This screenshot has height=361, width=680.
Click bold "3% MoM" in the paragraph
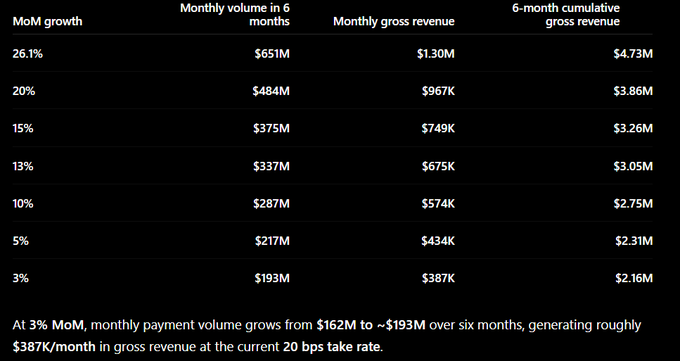click(56, 325)
